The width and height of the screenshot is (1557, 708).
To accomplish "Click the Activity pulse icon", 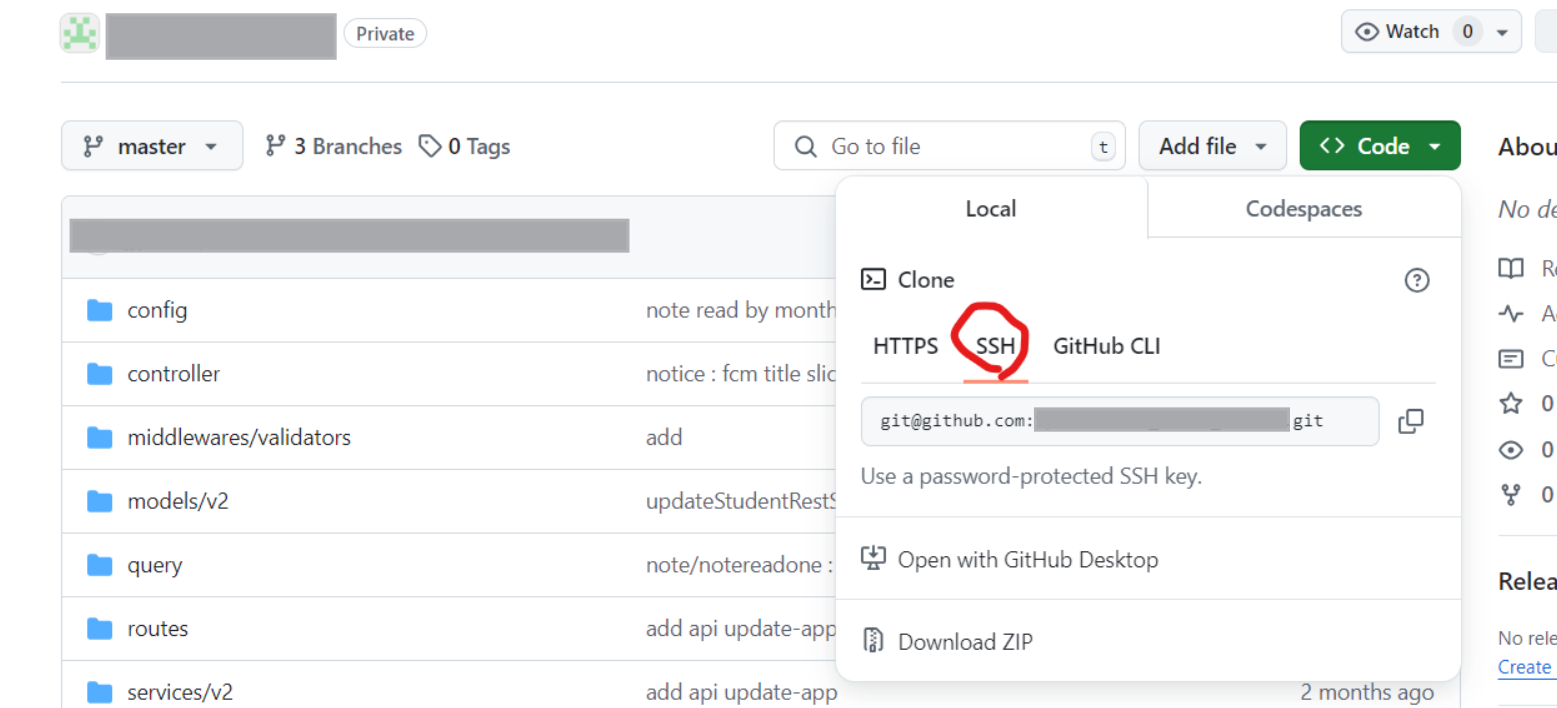I will (1511, 314).
